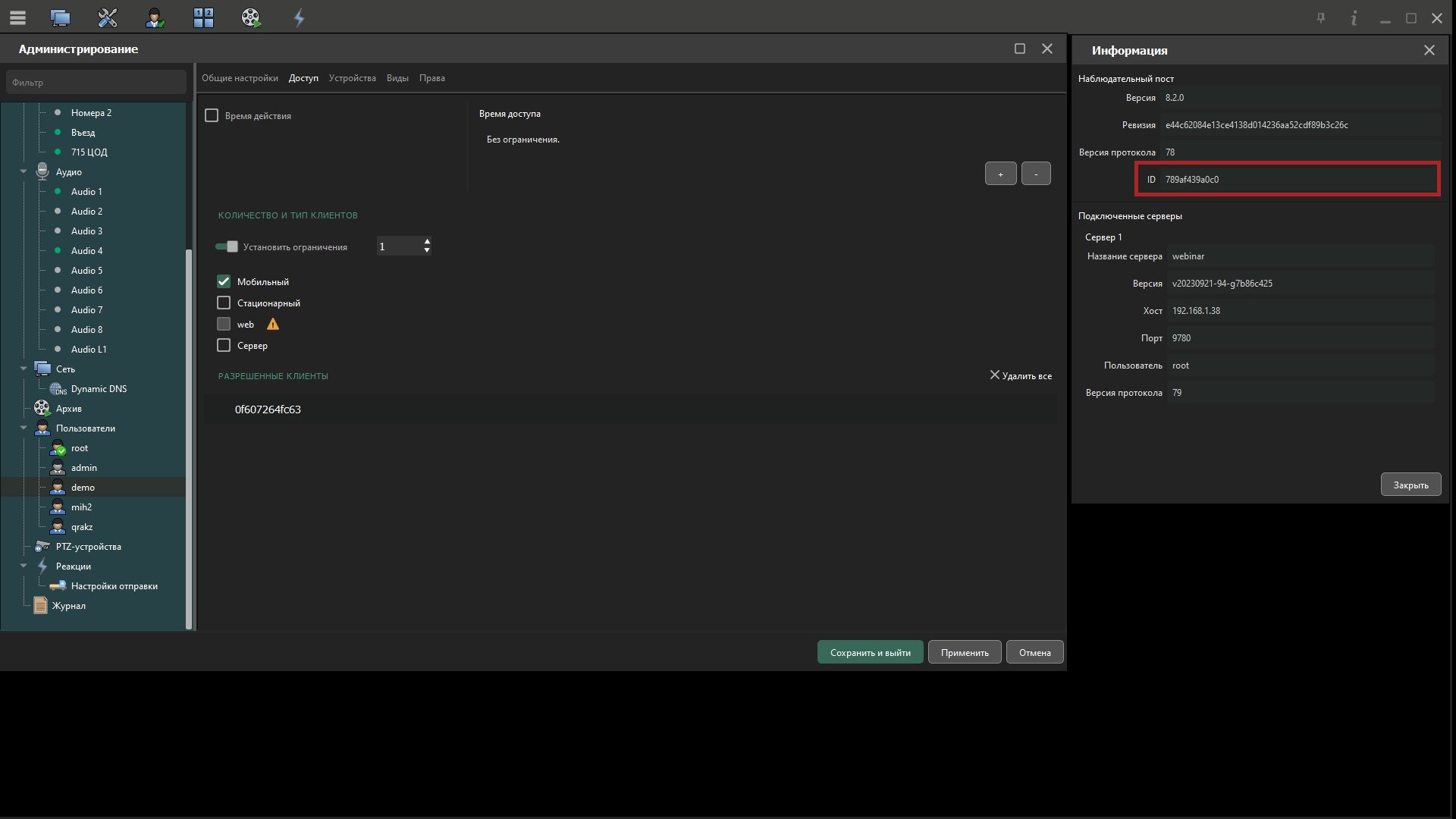
Task: Click the monitor screens toolbar icon
Action: pyautogui.click(x=60, y=17)
